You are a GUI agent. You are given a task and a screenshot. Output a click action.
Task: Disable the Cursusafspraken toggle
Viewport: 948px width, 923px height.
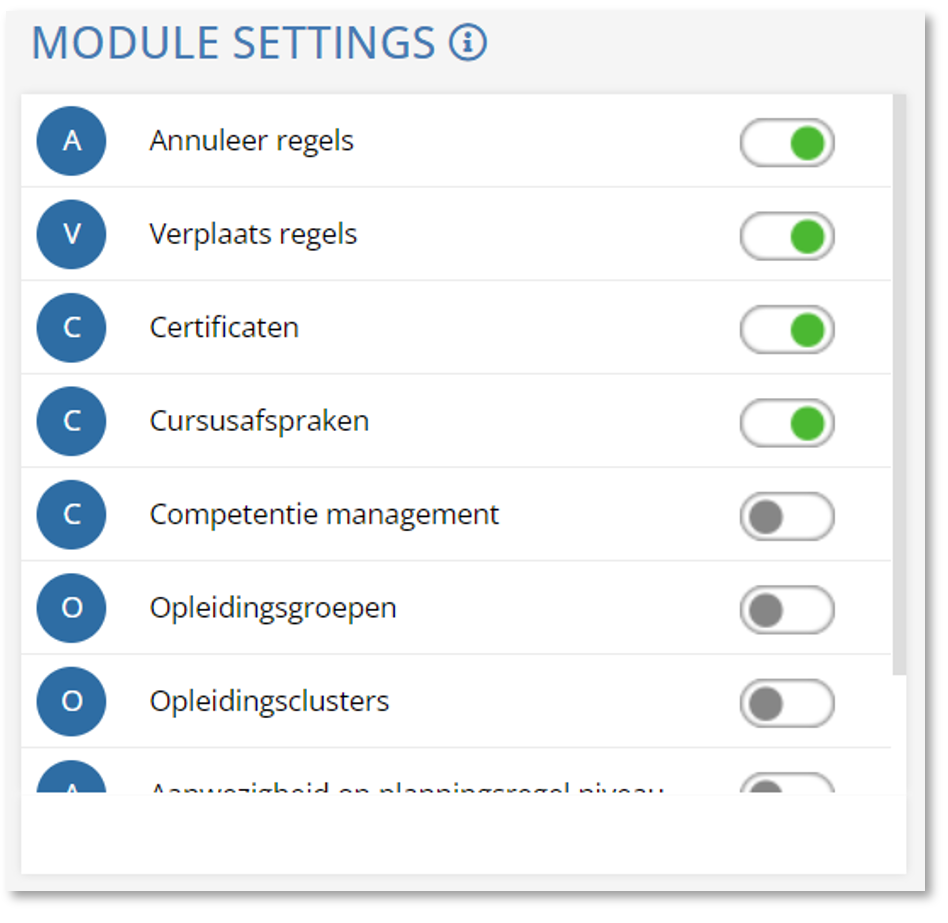tap(787, 423)
